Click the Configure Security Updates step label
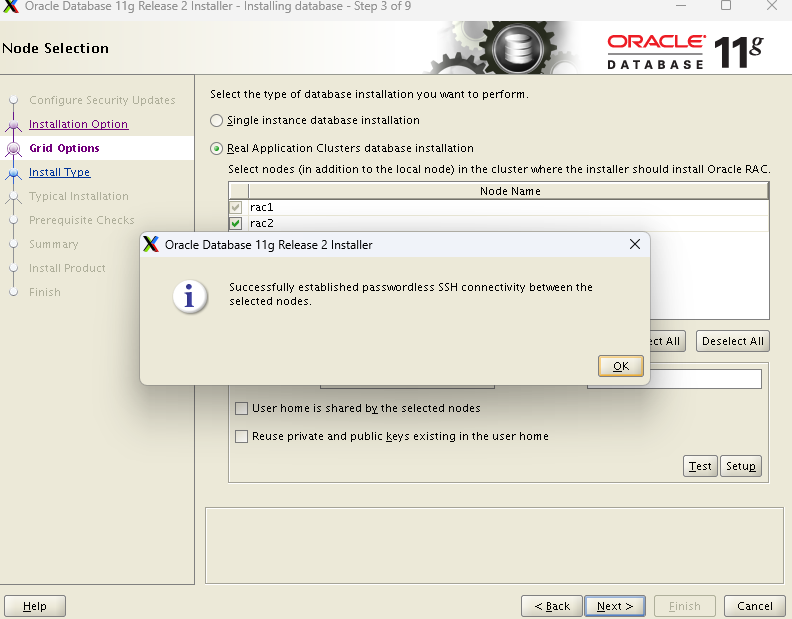 tap(102, 100)
